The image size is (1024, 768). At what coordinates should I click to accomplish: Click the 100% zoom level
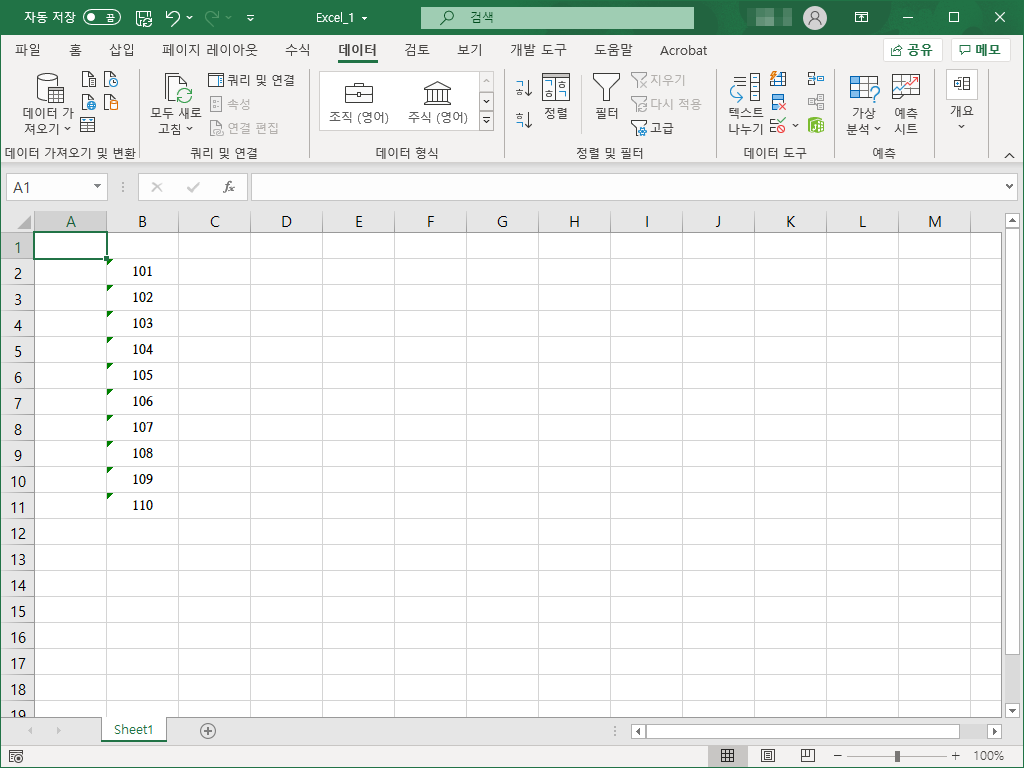pyautogui.click(x=988, y=756)
